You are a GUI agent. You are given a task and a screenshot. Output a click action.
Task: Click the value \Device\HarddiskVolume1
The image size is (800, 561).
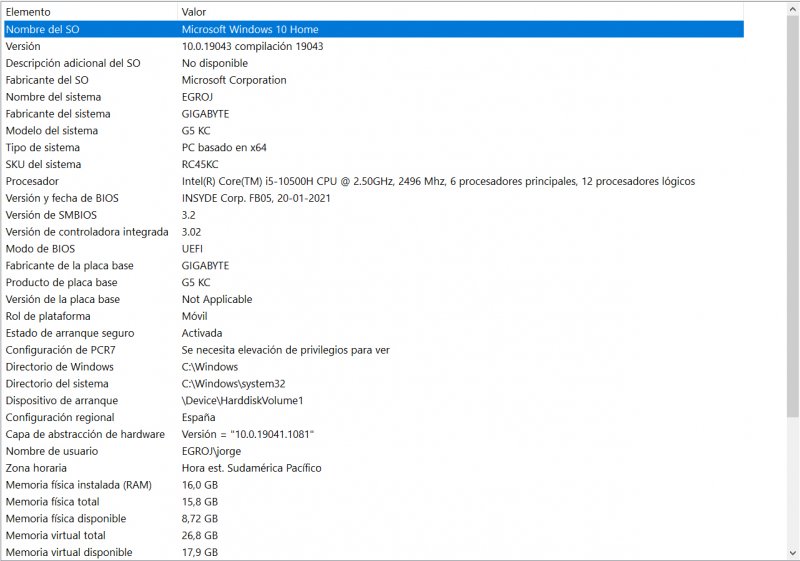pyautogui.click(x=242, y=400)
